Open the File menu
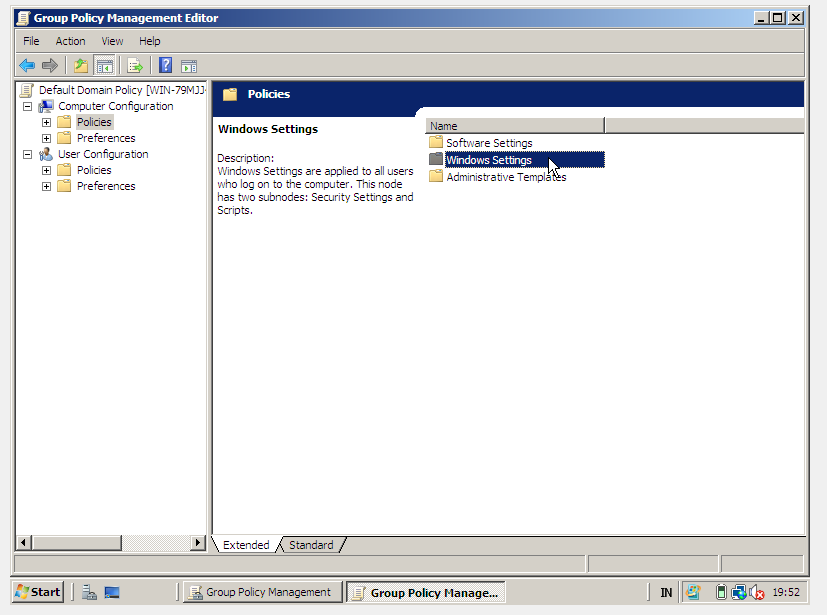The width and height of the screenshot is (827, 615). point(31,41)
